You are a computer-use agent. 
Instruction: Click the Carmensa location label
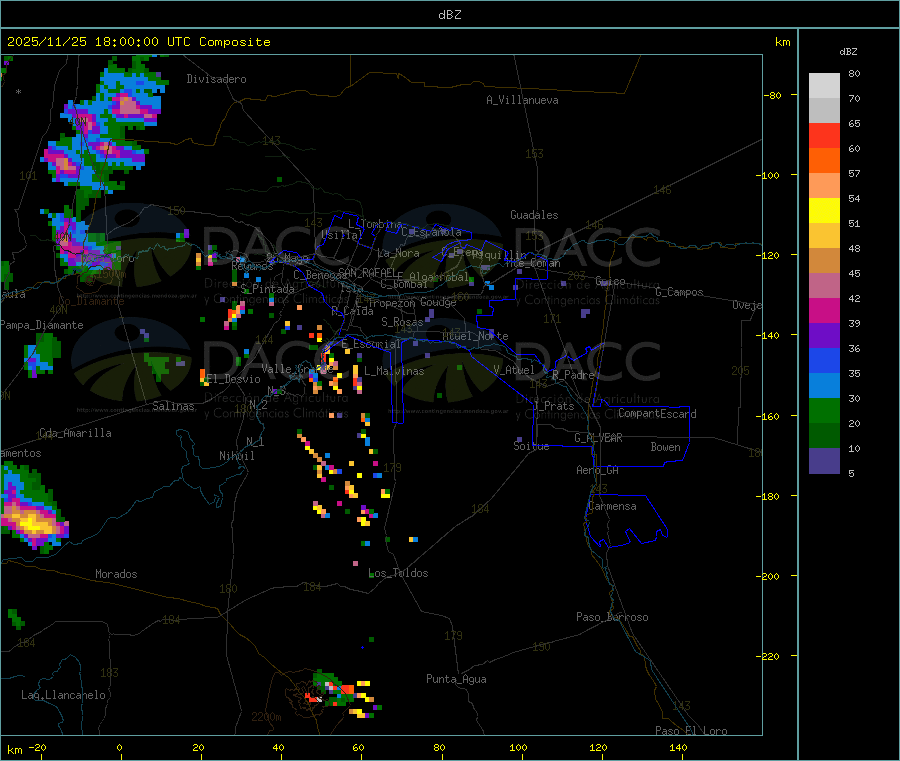[612, 506]
